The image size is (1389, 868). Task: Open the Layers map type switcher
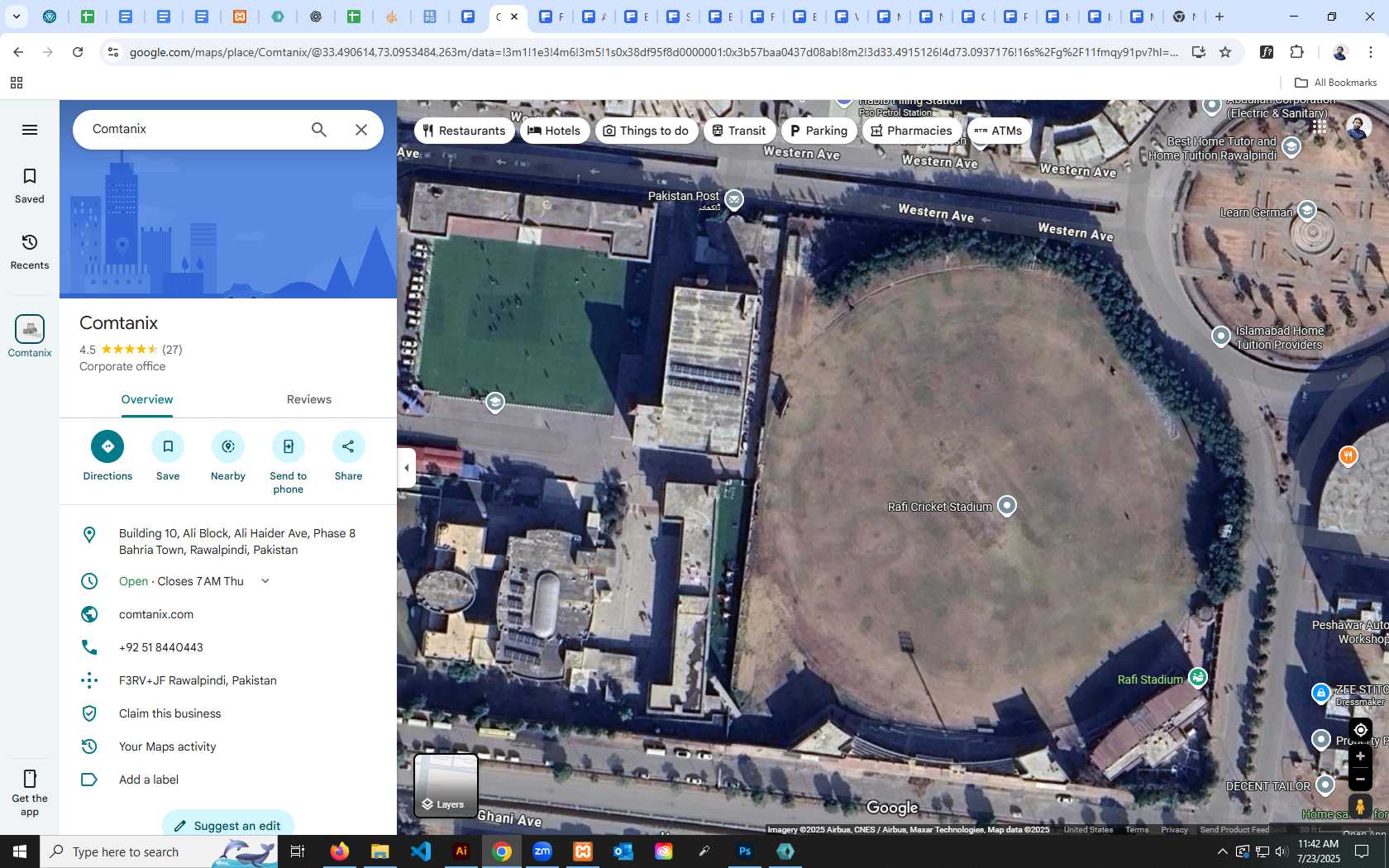pos(446,785)
